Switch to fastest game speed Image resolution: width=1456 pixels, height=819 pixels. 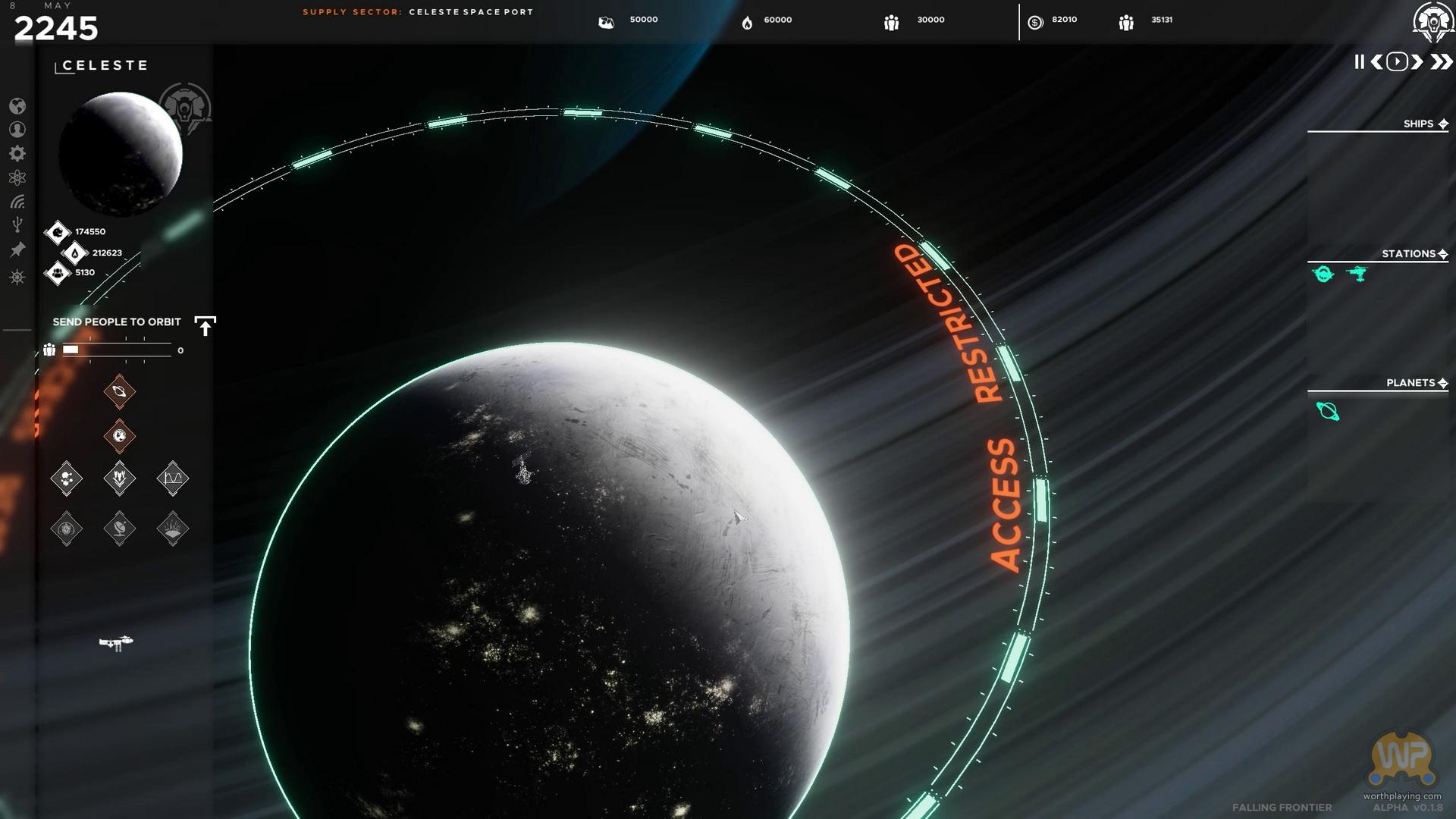click(x=1441, y=62)
